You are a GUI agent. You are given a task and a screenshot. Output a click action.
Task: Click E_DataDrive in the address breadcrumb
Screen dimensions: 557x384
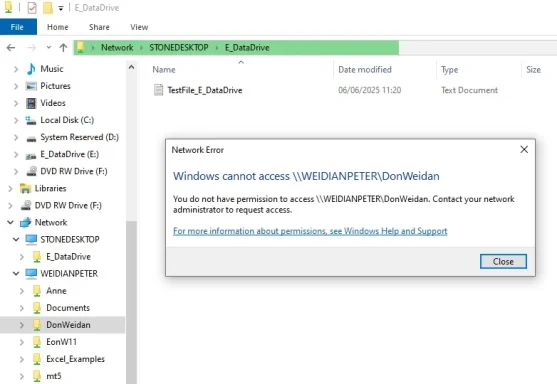pos(247,48)
